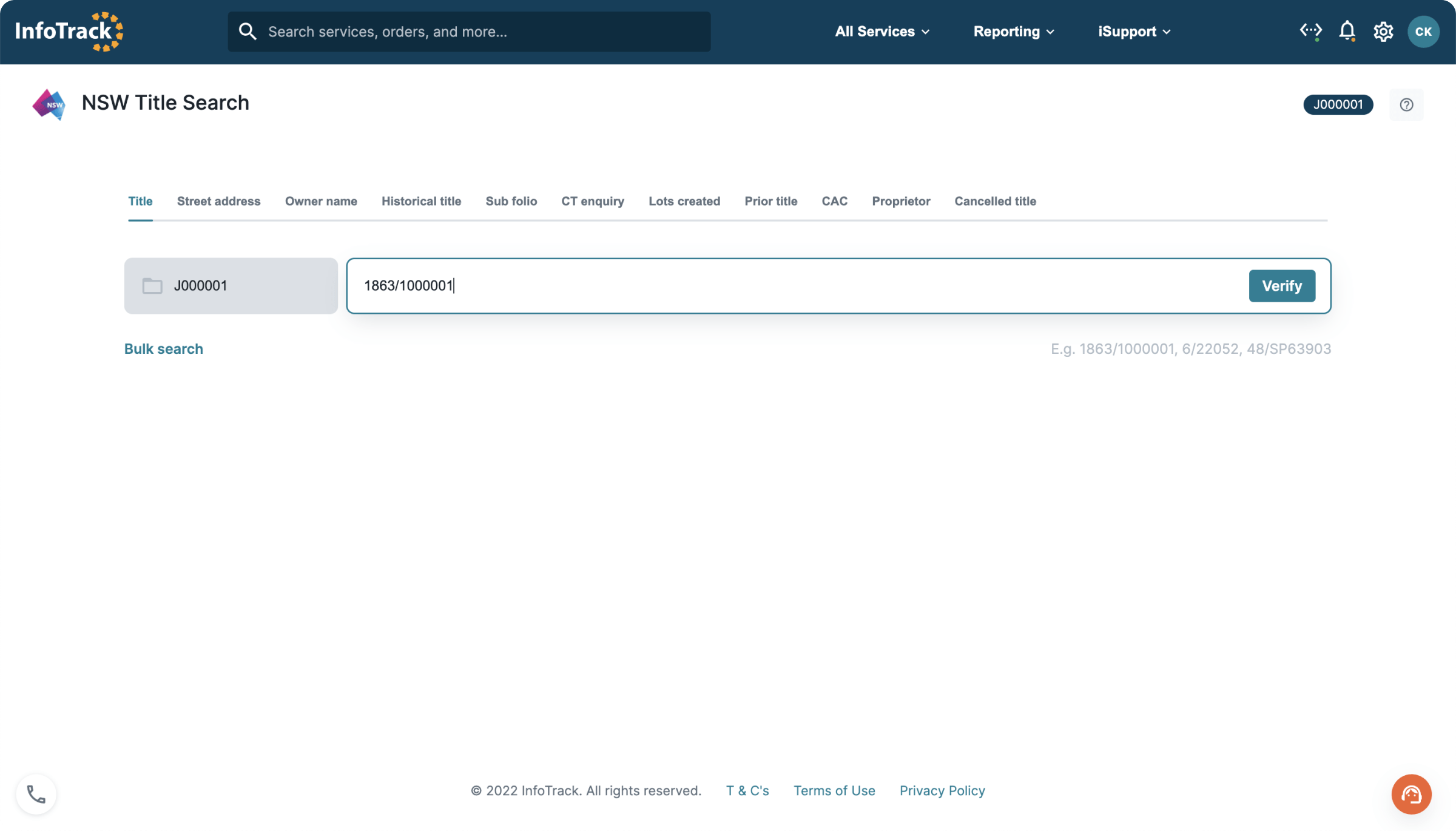Switch to the Street address tab
The width and height of the screenshot is (1456, 831).
click(x=218, y=202)
